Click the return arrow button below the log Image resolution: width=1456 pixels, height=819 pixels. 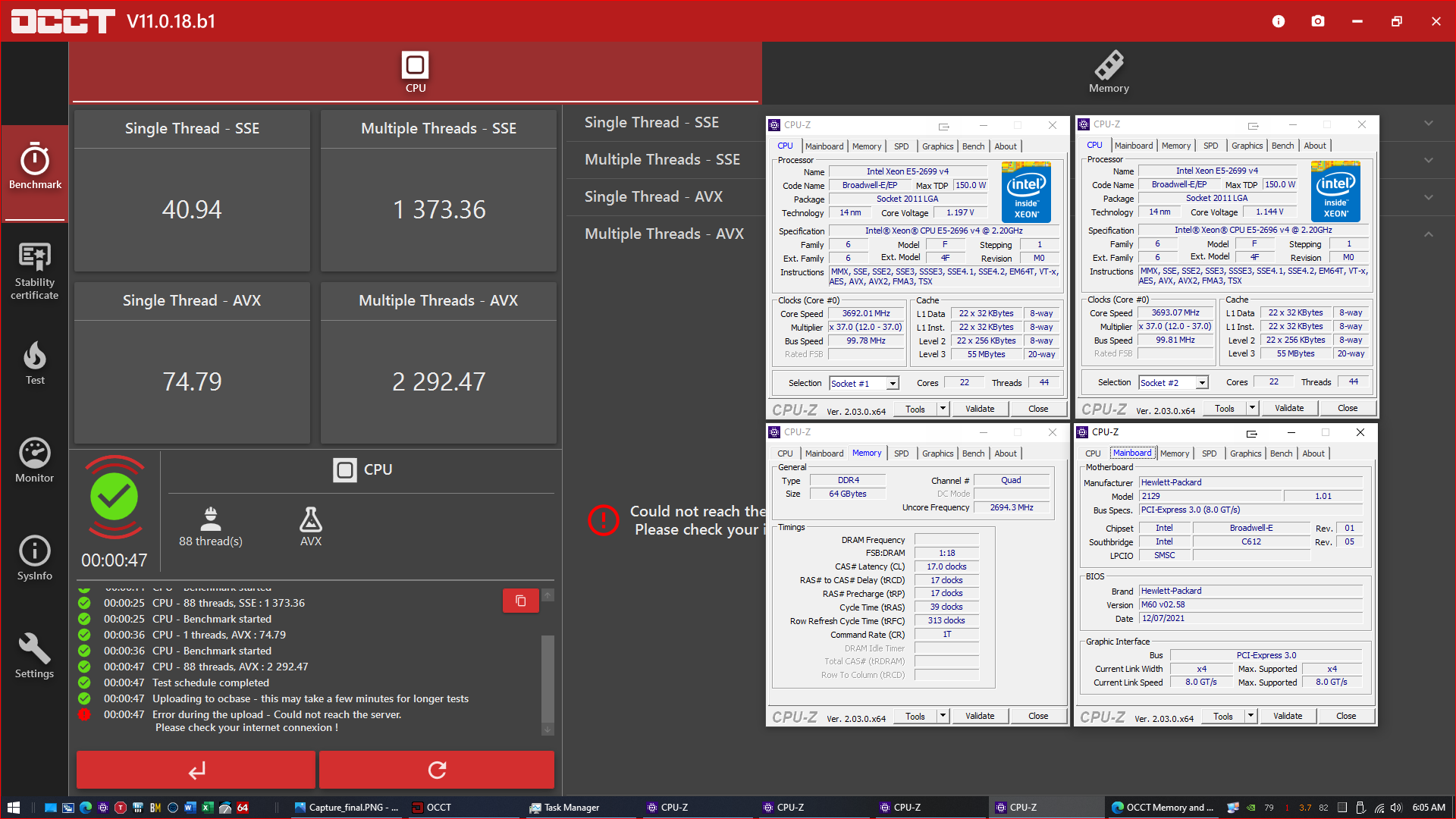196,770
